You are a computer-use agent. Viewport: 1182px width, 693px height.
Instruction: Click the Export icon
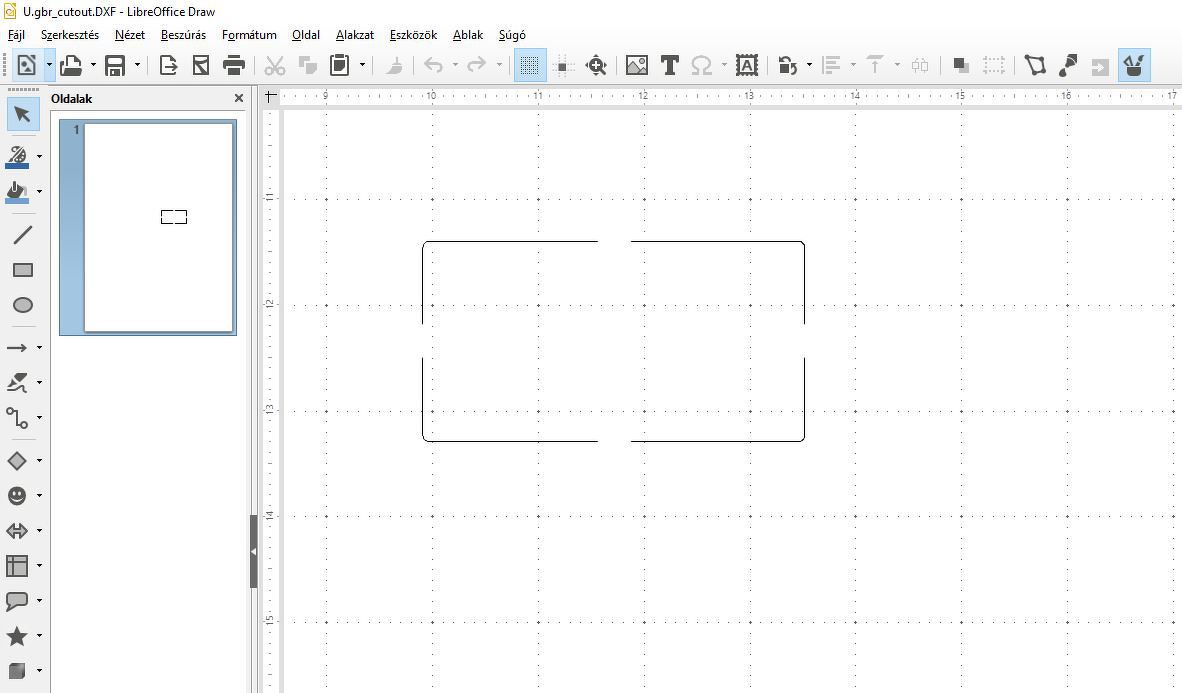[168, 66]
